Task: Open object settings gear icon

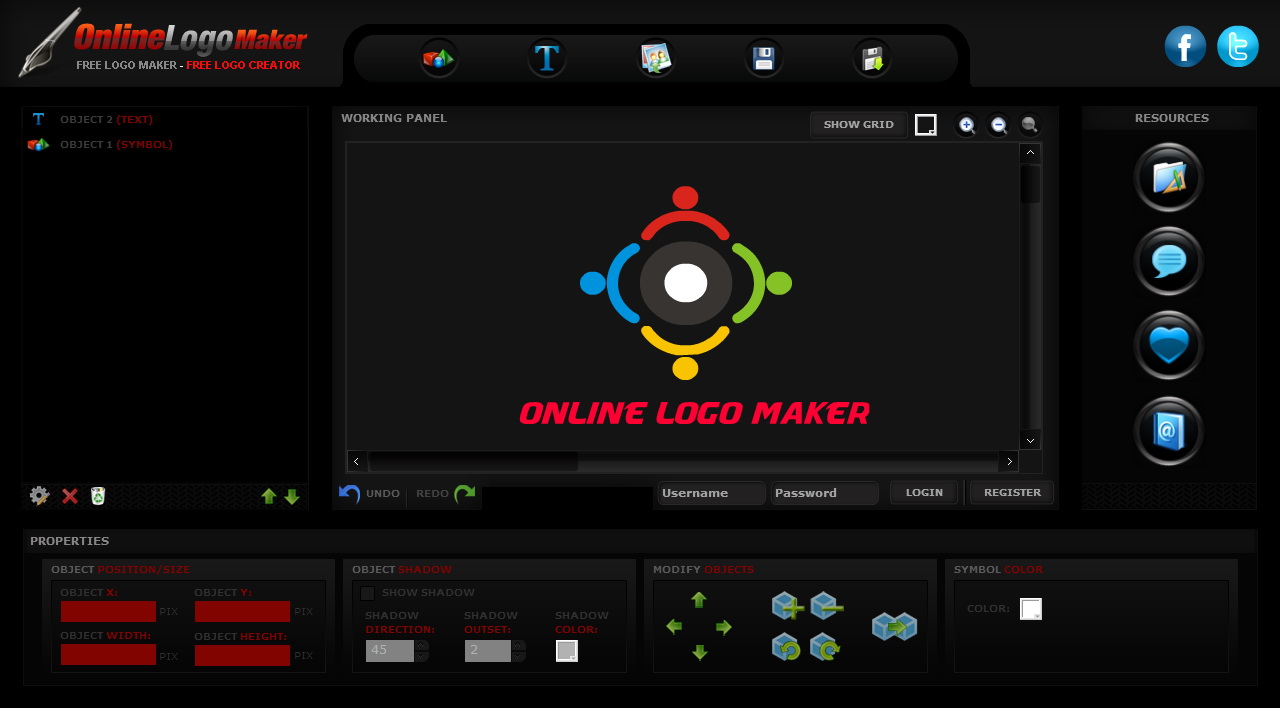Action: pyautogui.click(x=39, y=495)
